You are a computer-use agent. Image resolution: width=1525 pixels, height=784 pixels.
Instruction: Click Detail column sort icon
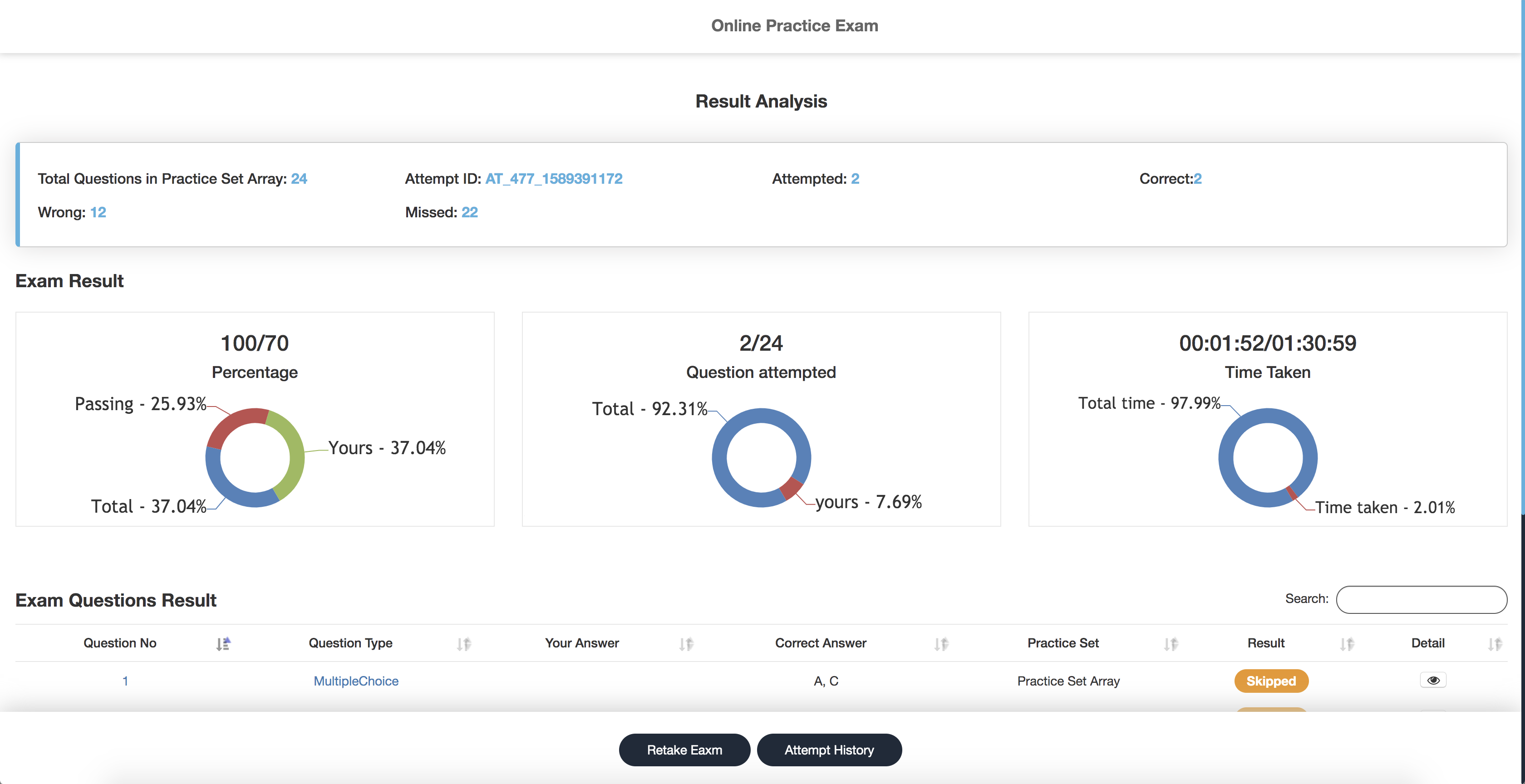coord(1495,644)
